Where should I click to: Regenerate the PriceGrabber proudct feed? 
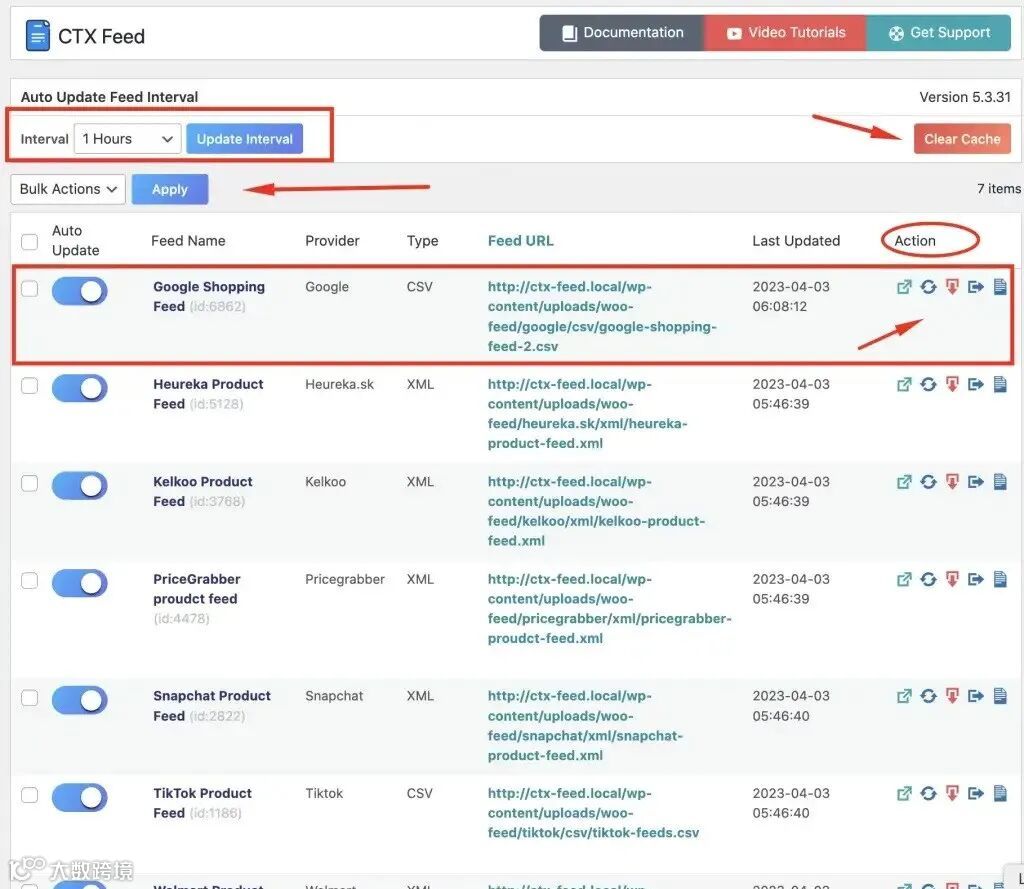pos(928,579)
